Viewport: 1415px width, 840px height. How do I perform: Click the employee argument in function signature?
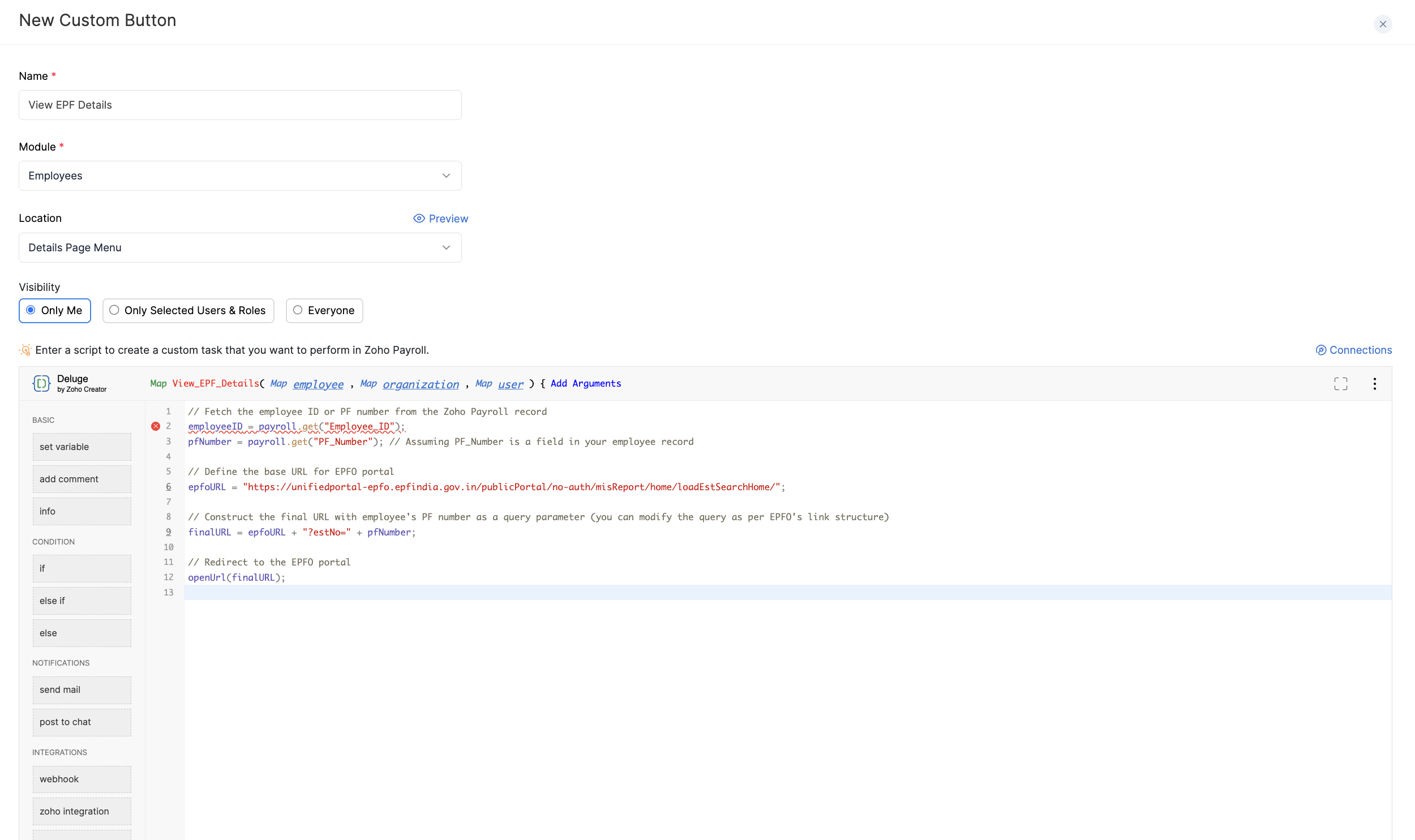(318, 384)
